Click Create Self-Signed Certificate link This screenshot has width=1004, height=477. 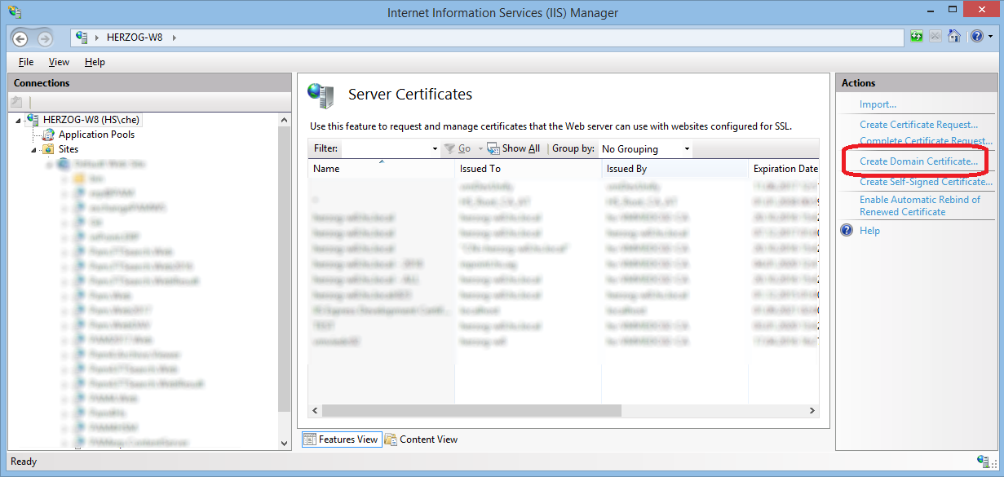[925, 181]
